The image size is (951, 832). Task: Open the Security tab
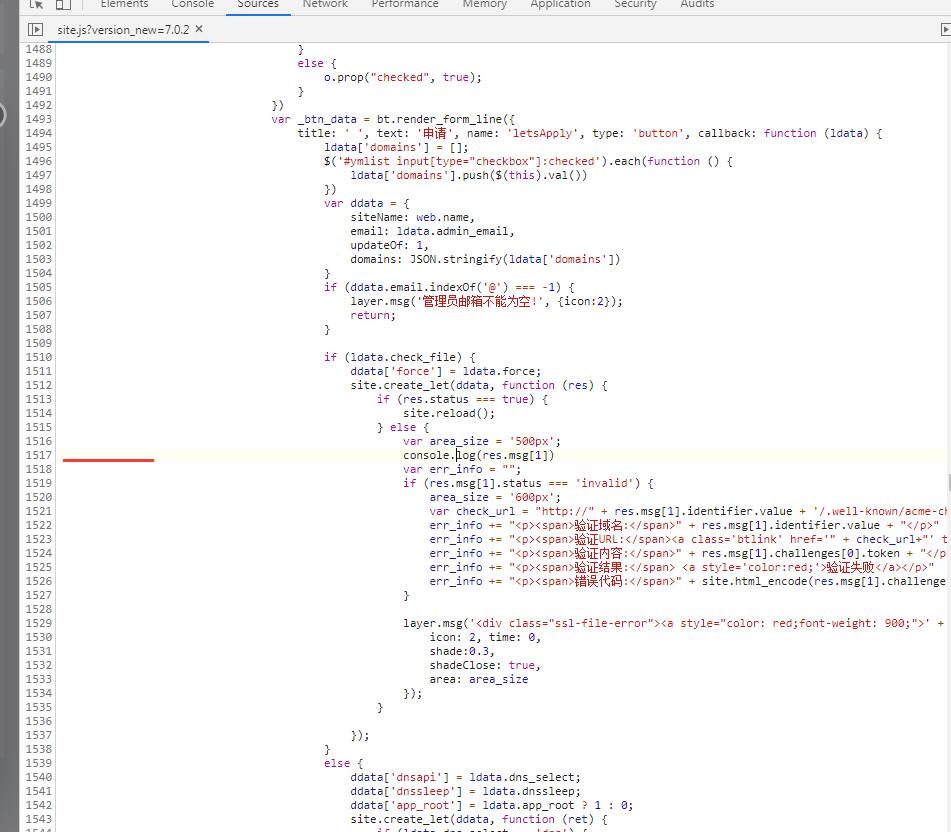click(635, 4)
